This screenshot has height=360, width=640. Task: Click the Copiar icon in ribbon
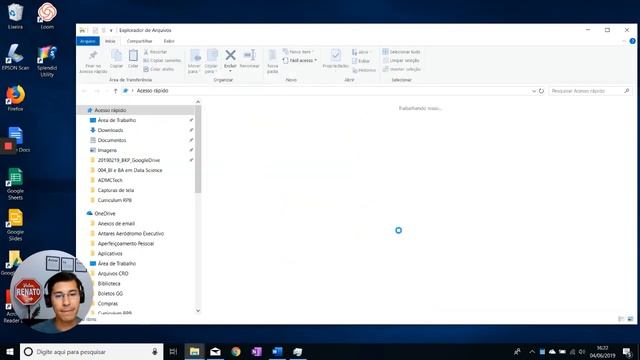(116, 56)
